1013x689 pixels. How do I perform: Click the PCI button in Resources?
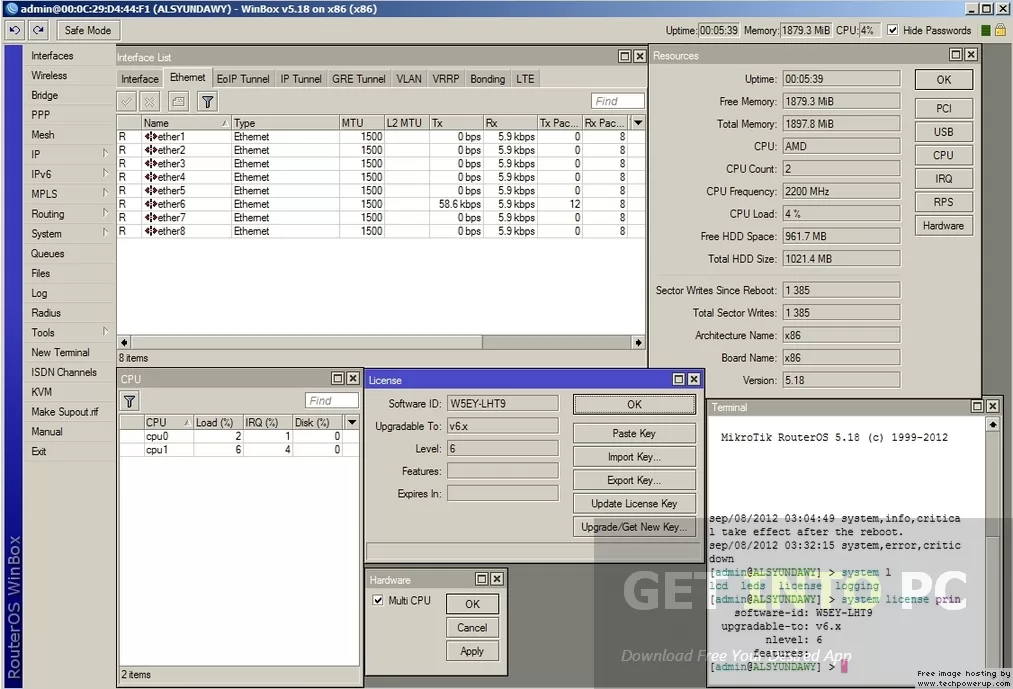(x=944, y=109)
